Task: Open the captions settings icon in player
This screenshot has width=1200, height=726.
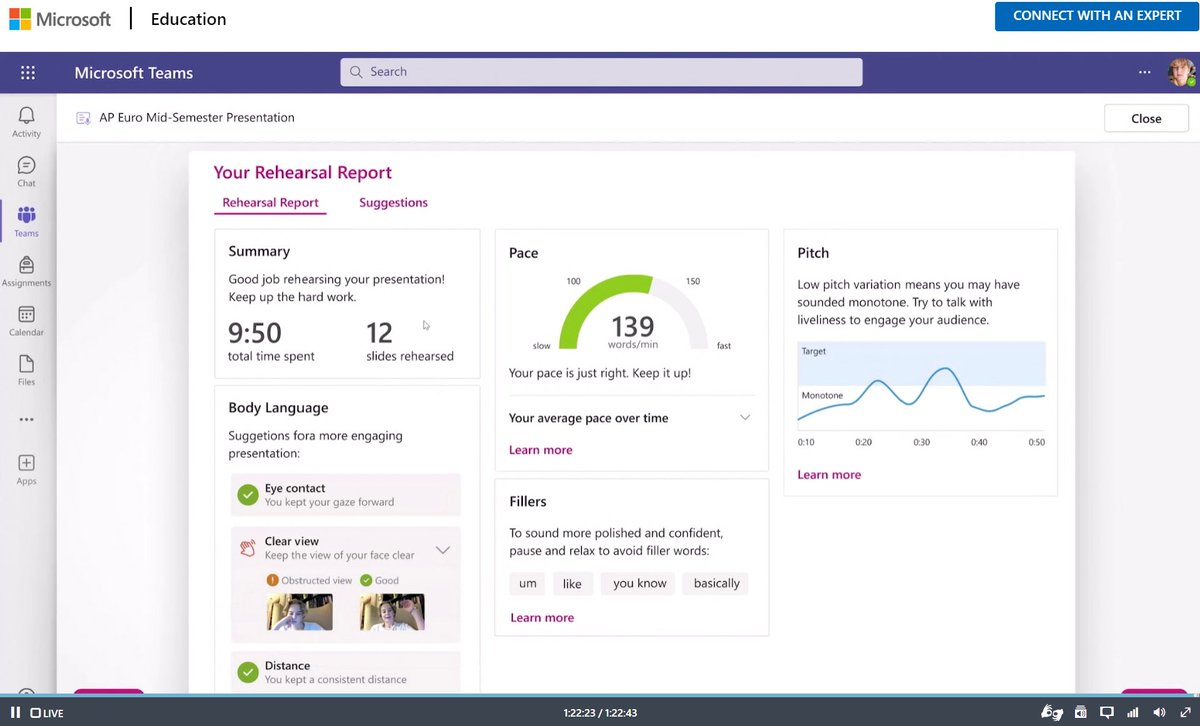Action: coord(1081,713)
